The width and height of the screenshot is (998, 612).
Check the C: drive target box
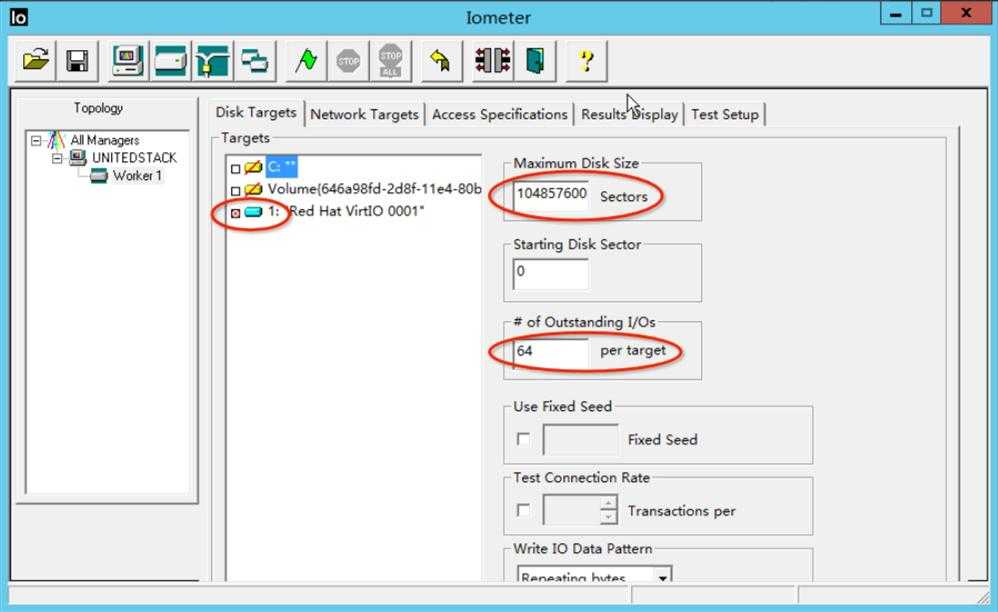(x=235, y=169)
